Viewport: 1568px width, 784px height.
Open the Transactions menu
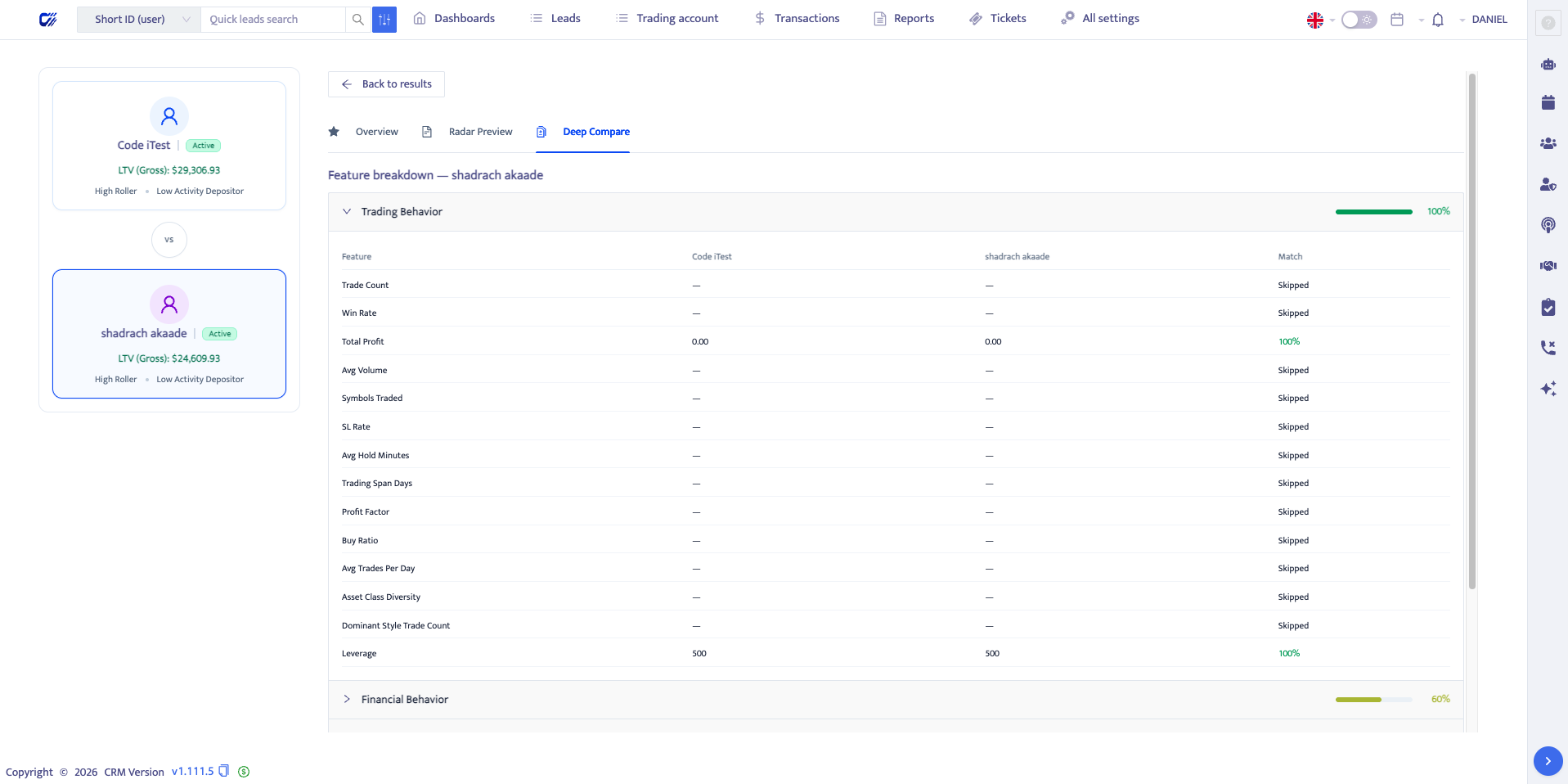click(797, 19)
